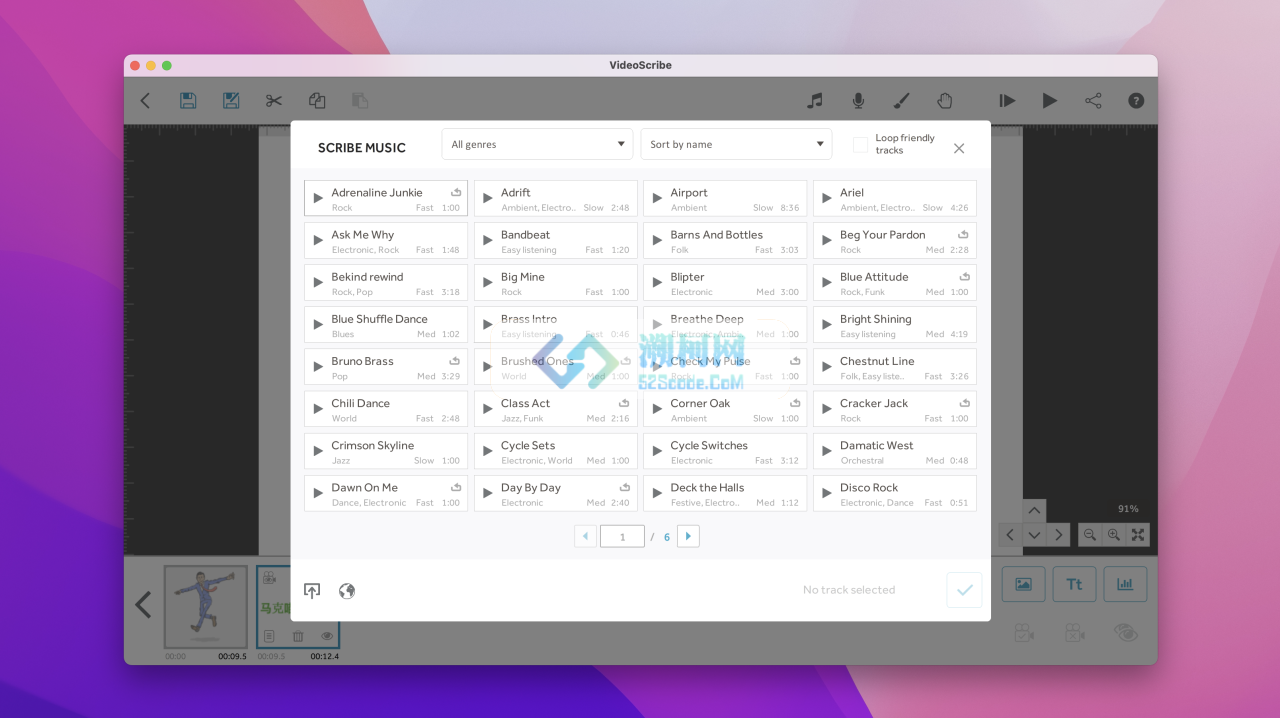Screen dimensions: 1280x718
Task: Play the Ask Me Why preview
Action: (318, 240)
